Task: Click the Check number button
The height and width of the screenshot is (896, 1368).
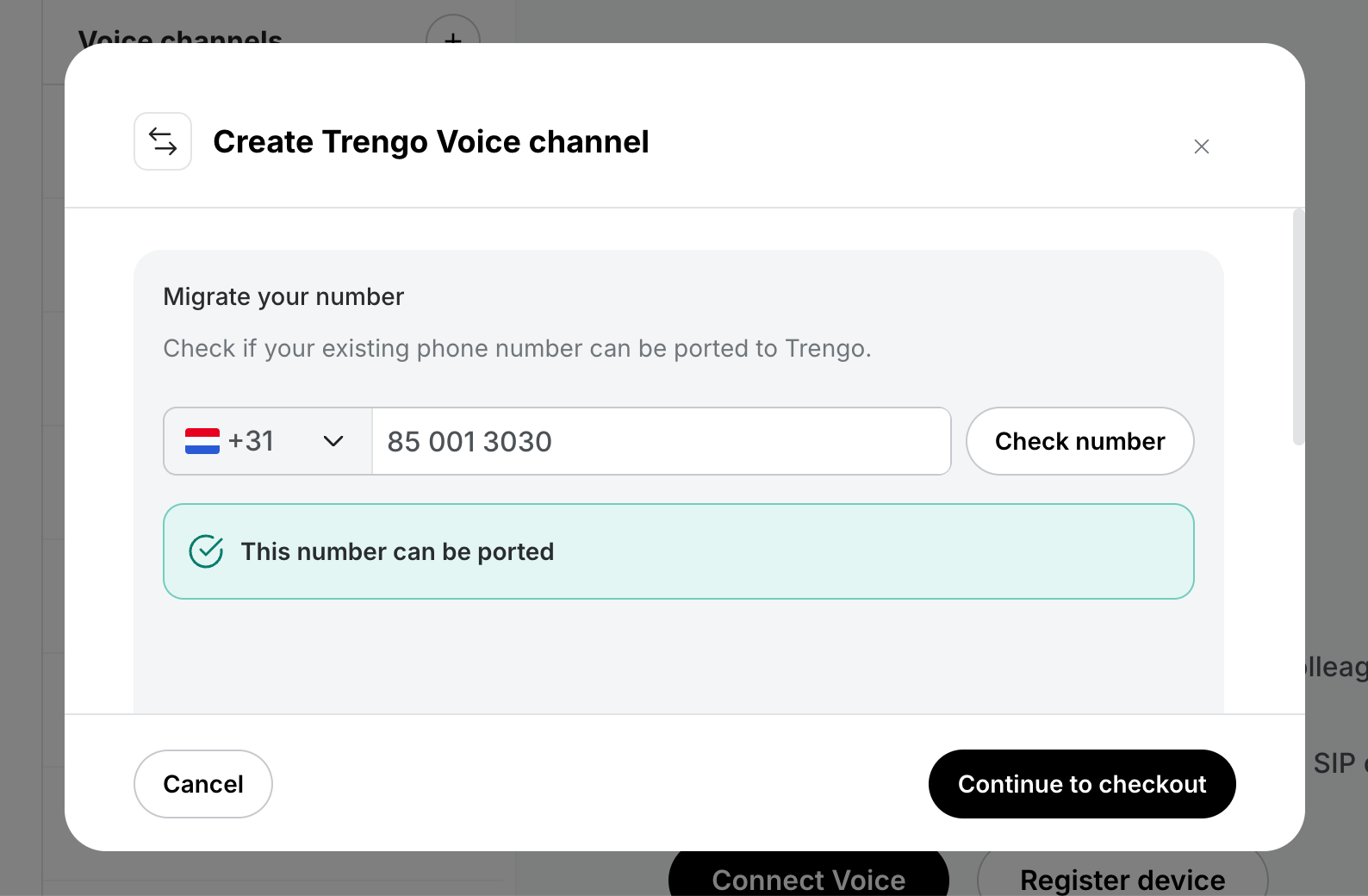Action: point(1080,441)
